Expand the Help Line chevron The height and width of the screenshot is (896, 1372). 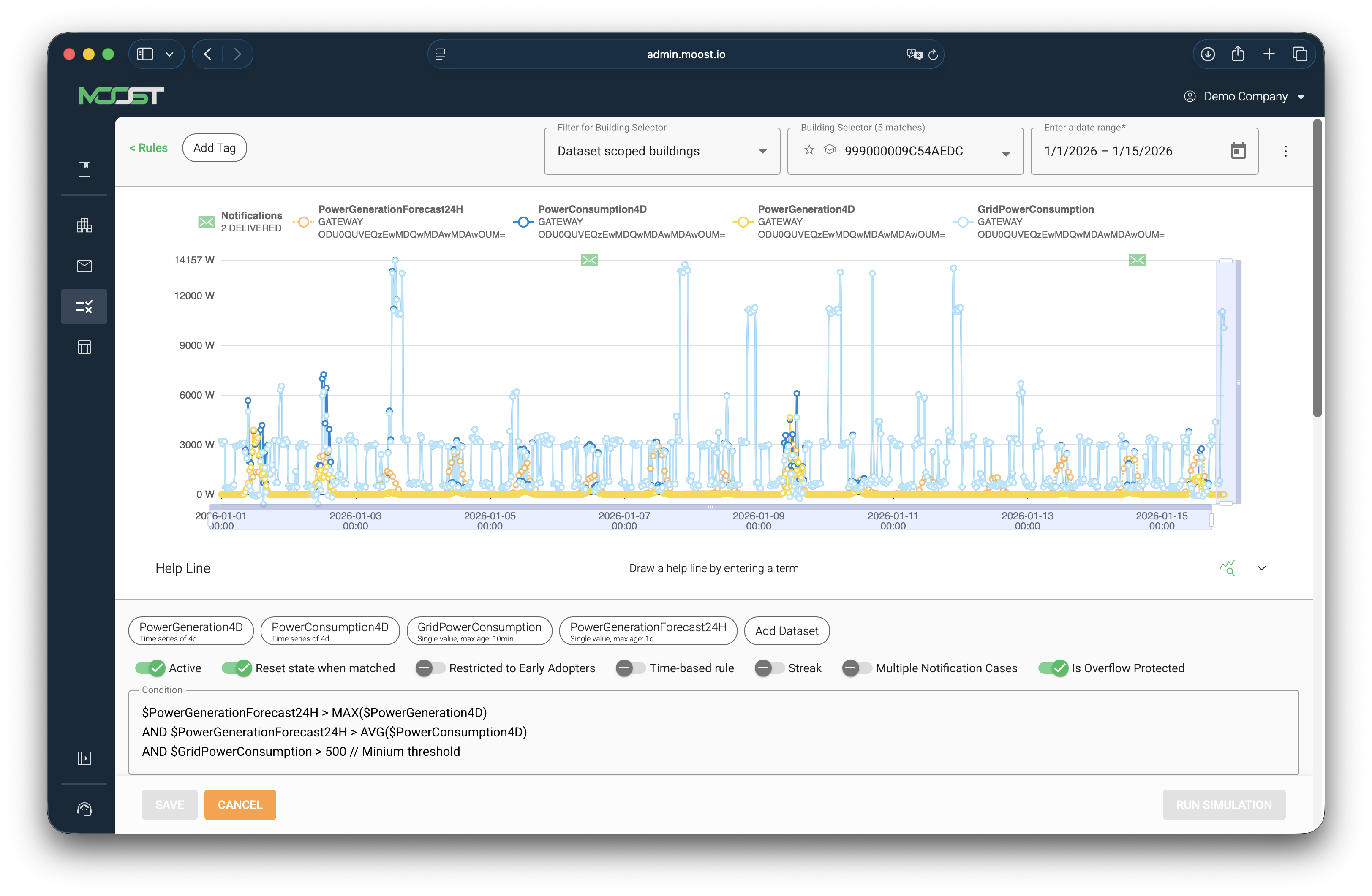(x=1261, y=568)
